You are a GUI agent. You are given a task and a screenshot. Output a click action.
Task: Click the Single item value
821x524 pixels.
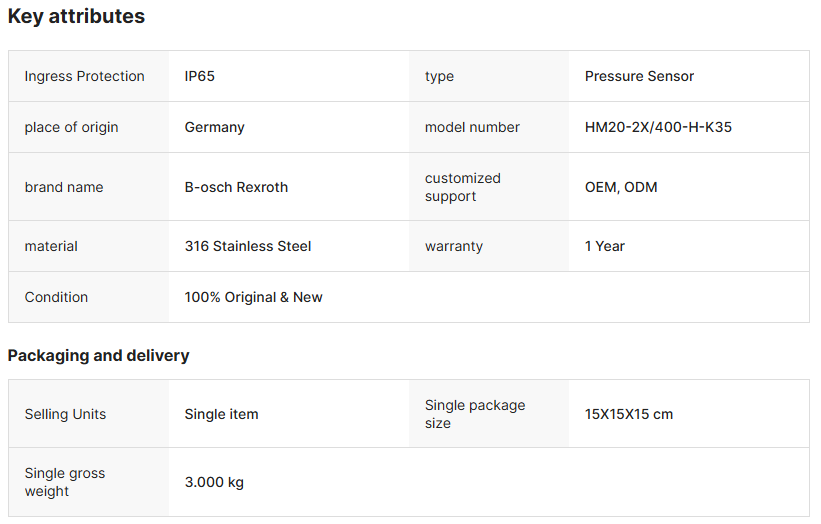pos(221,414)
